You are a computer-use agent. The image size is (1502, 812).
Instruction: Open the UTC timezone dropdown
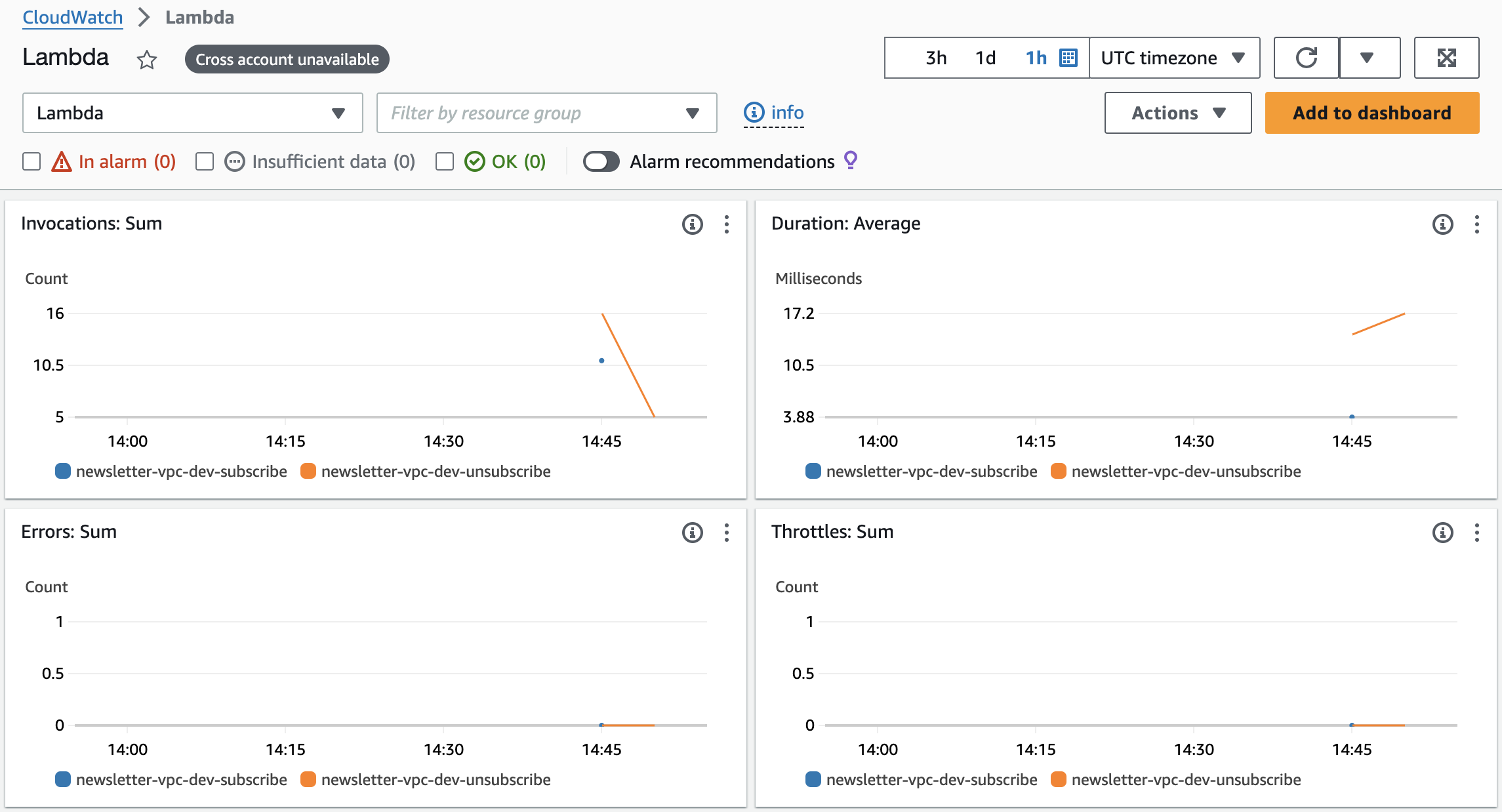click(x=1174, y=58)
